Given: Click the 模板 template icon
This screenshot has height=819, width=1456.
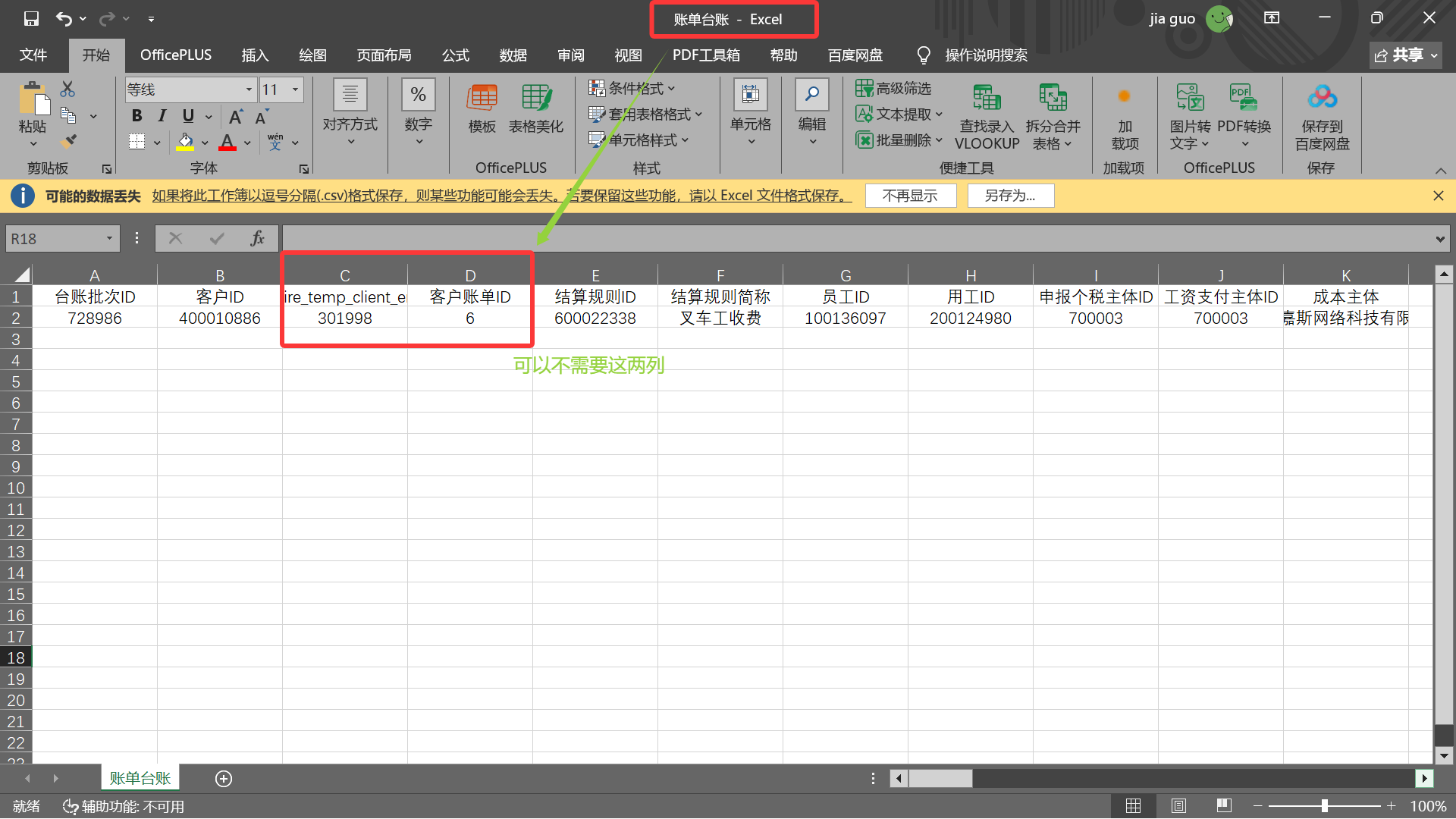Looking at the screenshot, I should click(x=482, y=99).
